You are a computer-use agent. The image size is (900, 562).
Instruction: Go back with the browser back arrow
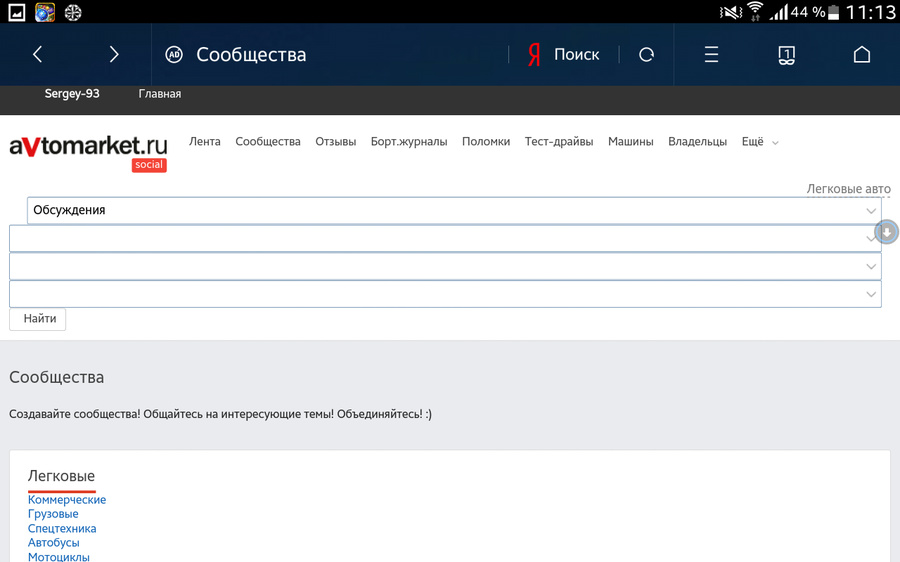pos(38,55)
